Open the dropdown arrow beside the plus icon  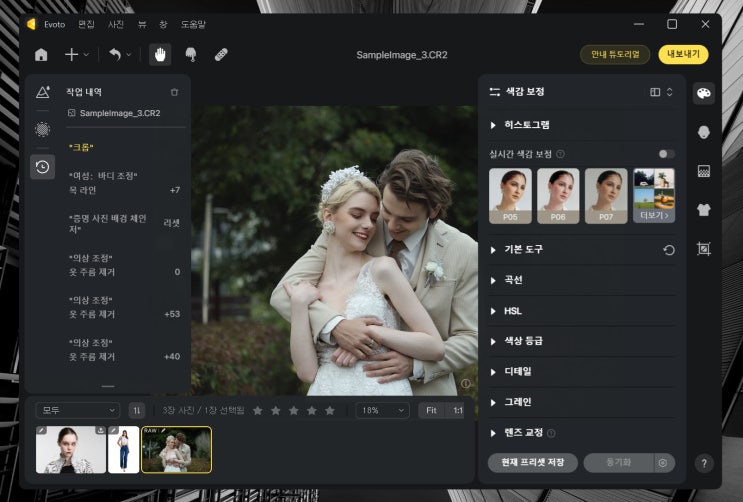(86, 55)
